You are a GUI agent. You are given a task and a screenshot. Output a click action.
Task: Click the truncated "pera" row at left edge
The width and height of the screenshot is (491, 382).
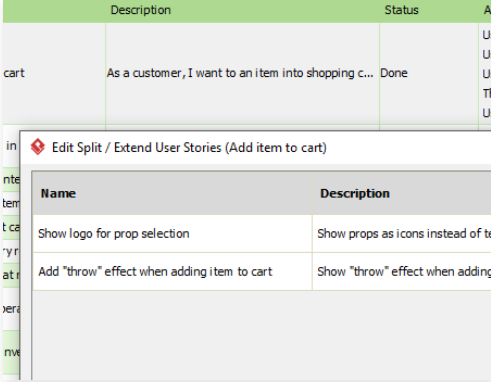coord(11,309)
